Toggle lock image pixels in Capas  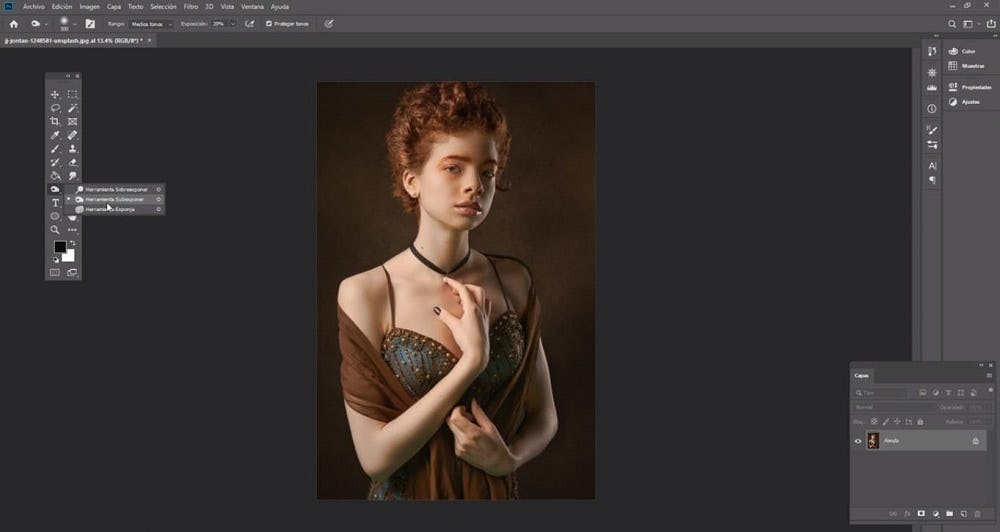tap(886, 422)
